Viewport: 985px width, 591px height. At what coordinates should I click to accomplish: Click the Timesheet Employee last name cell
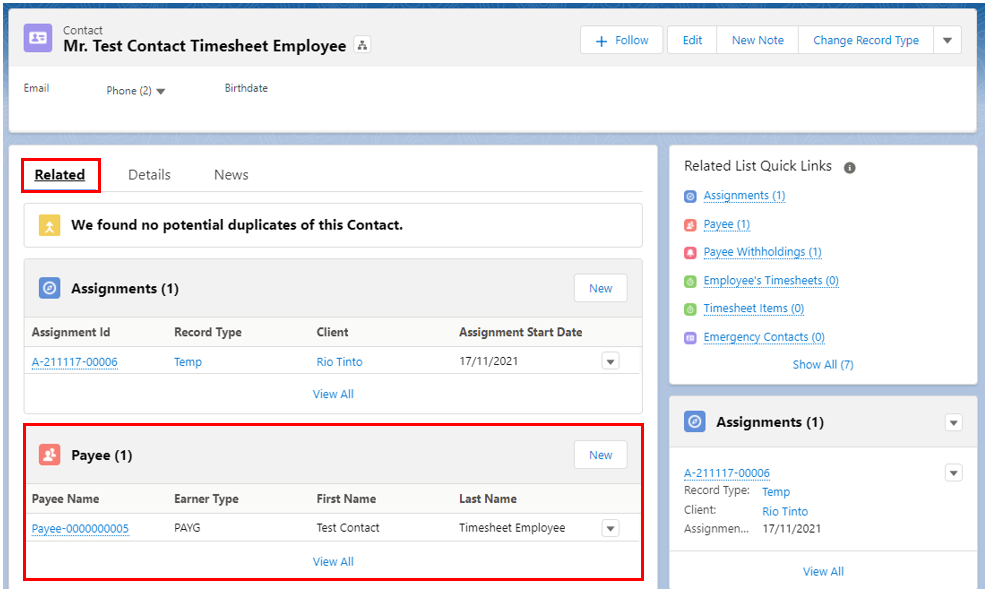[512, 528]
